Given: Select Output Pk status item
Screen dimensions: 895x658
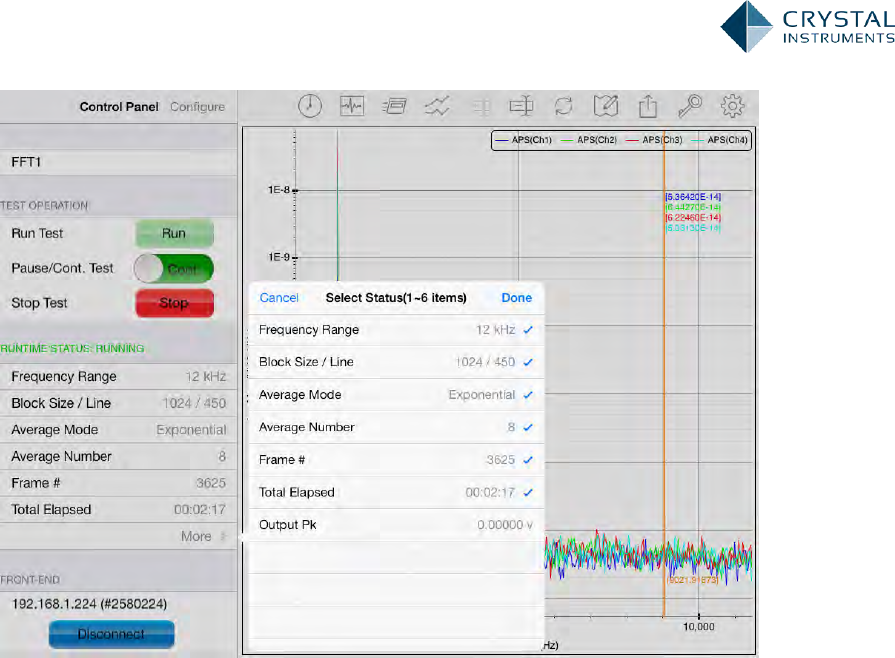Looking at the screenshot, I should coord(396,525).
